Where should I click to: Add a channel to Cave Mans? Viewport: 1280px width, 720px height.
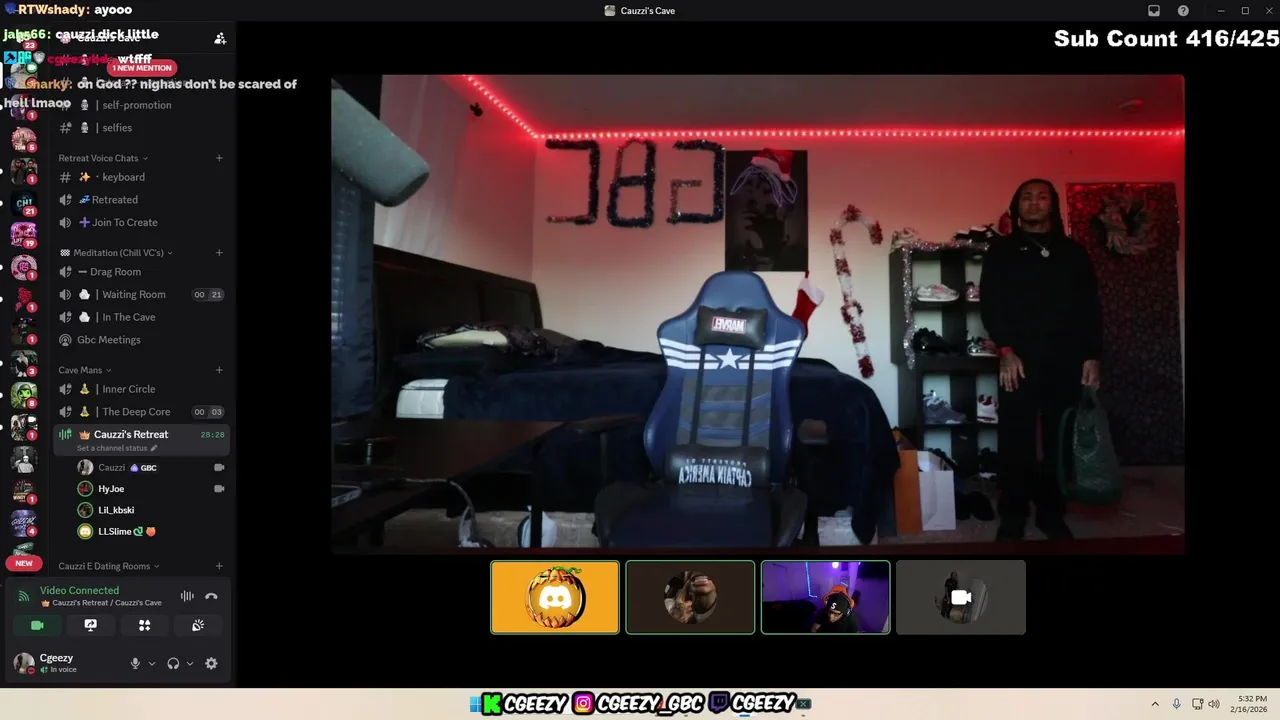[219, 370]
